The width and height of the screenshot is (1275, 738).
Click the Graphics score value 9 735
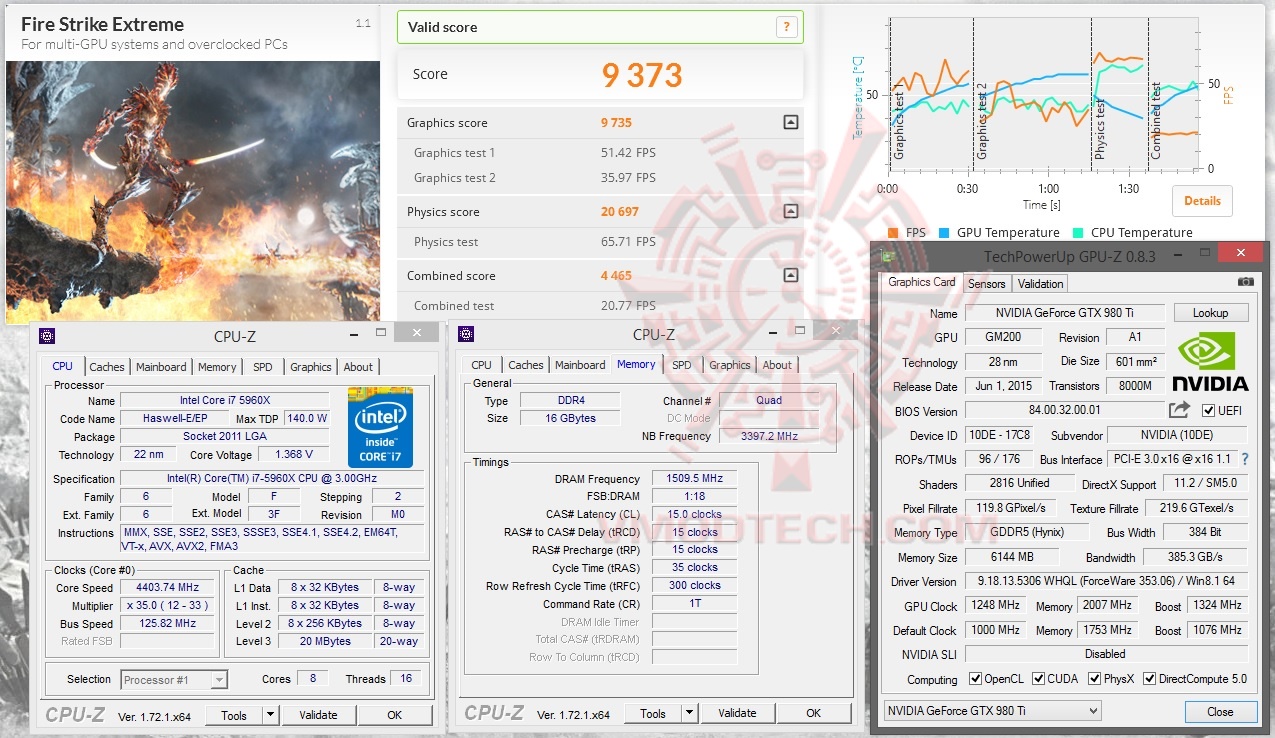[616, 123]
